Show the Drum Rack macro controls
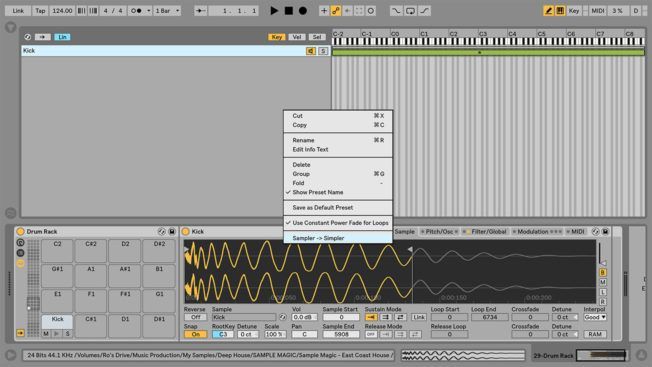This screenshot has height=367, width=652. (x=20, y=243)
